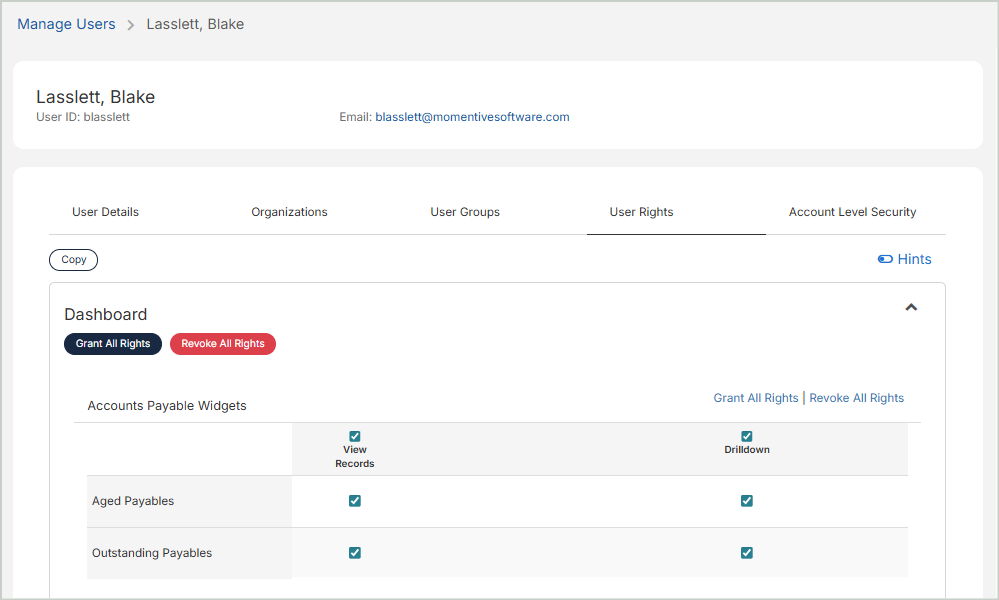Image resolution: width=999 pixels, height=600 pixels.
Task: Open the Manage Users breadcrumb link
Action: tap(66, 24)
